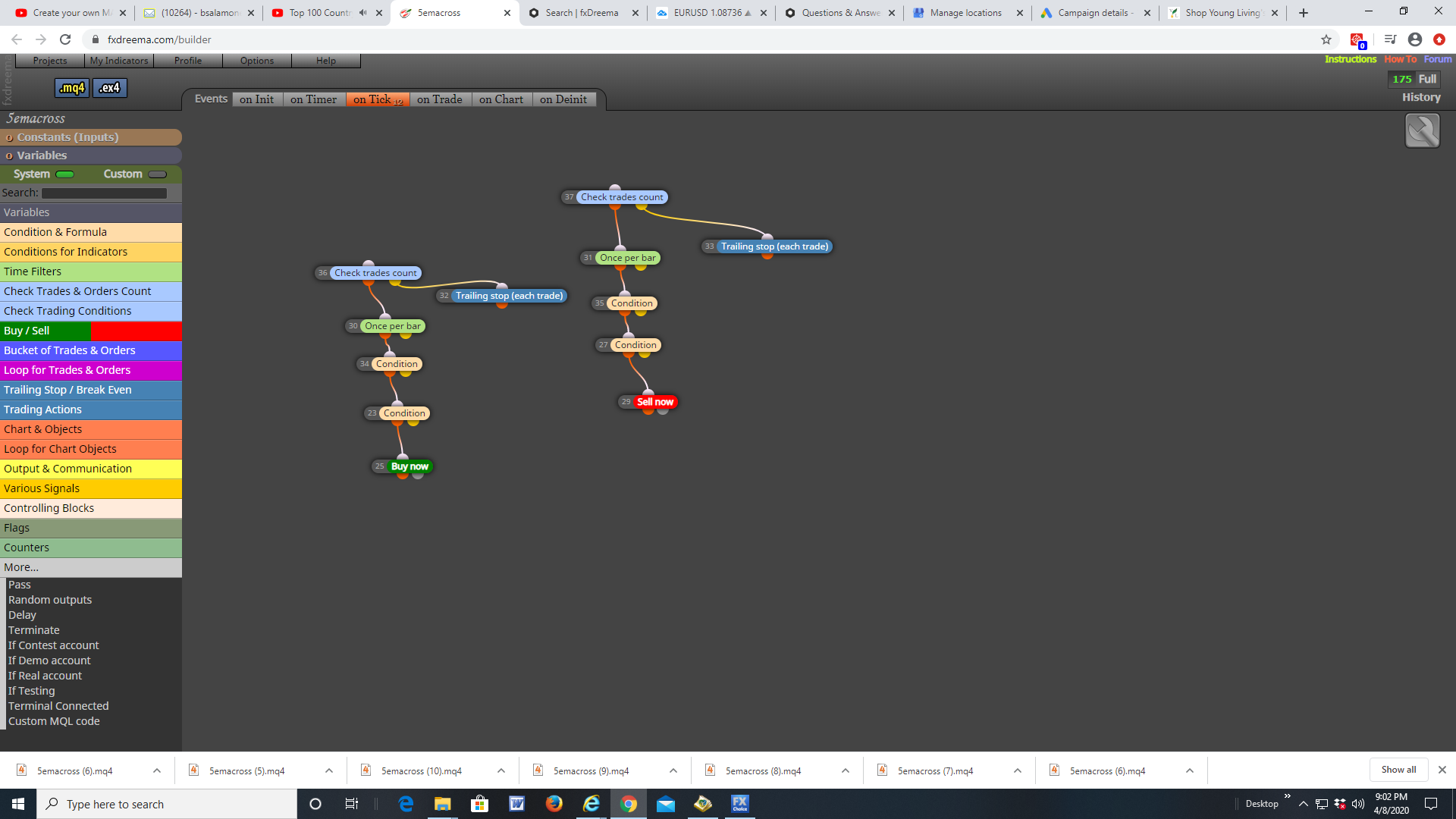
Task: Toggle the Custom blocks switch
Action: [x=158, y=174]
